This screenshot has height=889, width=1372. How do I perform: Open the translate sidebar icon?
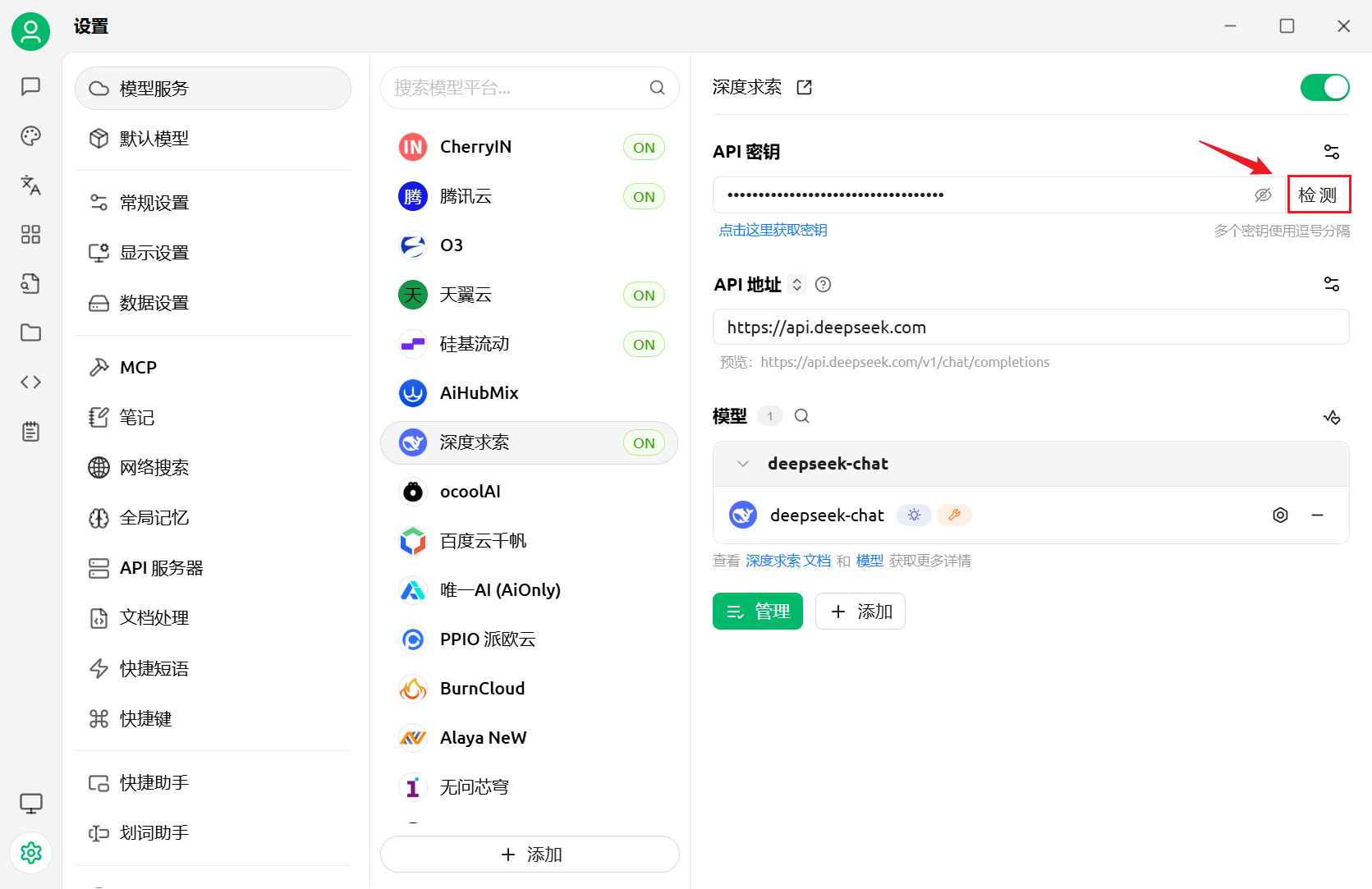coord(30,185)
